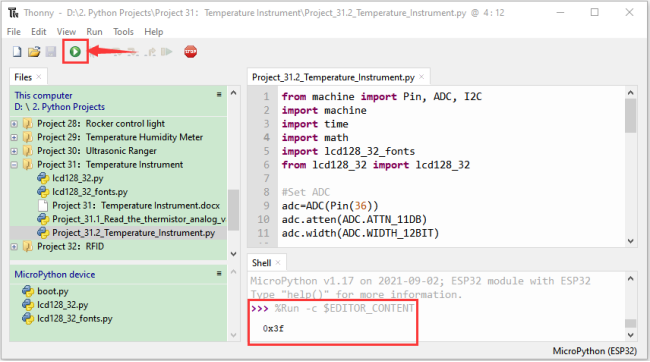Screen dimensions: 650x362
Task: Click the This computer heading link
Action: pyautogui.click(x=43, y=95)
